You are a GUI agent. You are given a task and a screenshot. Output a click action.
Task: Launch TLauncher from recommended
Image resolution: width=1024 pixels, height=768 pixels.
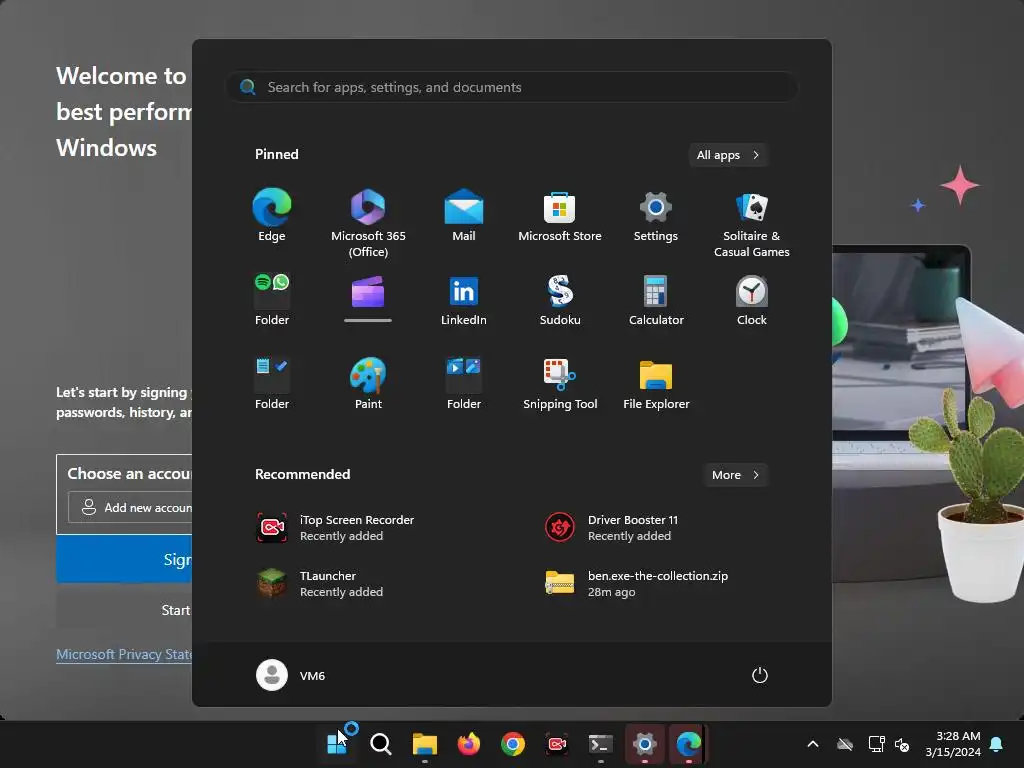[x=319, y=584]
